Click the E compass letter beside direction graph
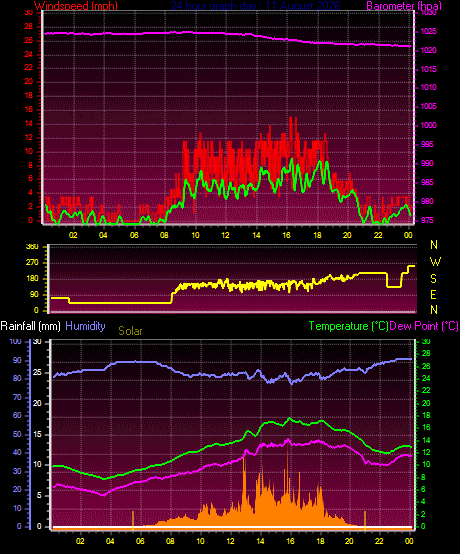The width and height of the screenshot is (460, 554). [433, 294]
